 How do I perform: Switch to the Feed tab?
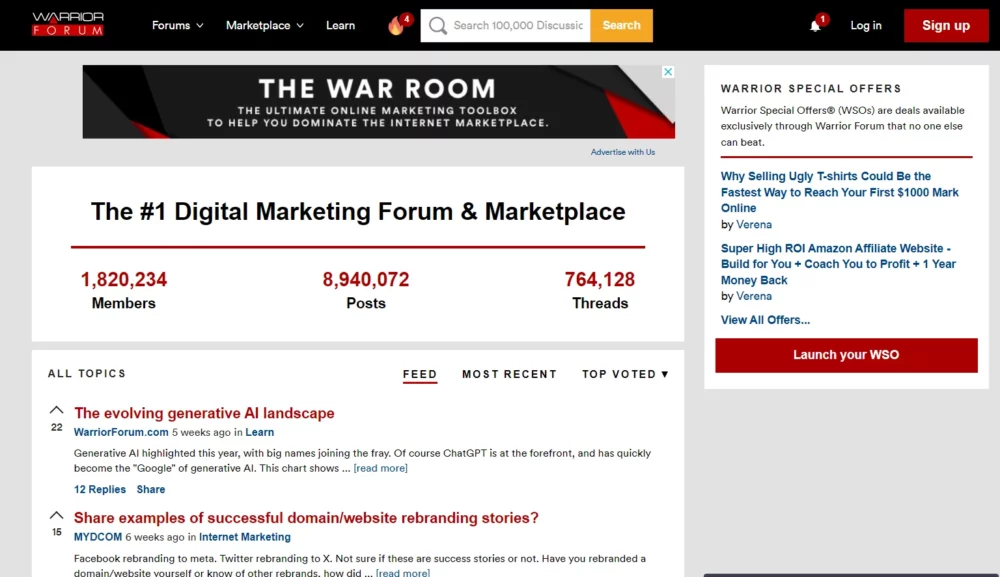(x=420, y=374)
